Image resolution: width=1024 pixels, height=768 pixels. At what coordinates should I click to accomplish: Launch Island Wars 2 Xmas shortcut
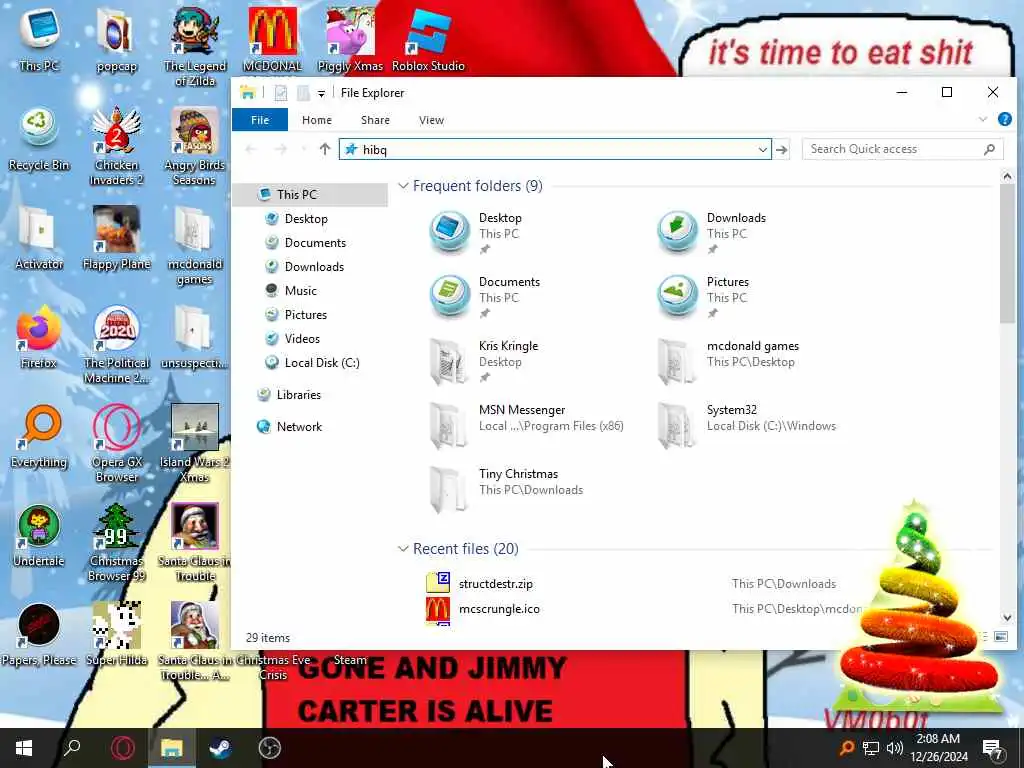[195, 443]
